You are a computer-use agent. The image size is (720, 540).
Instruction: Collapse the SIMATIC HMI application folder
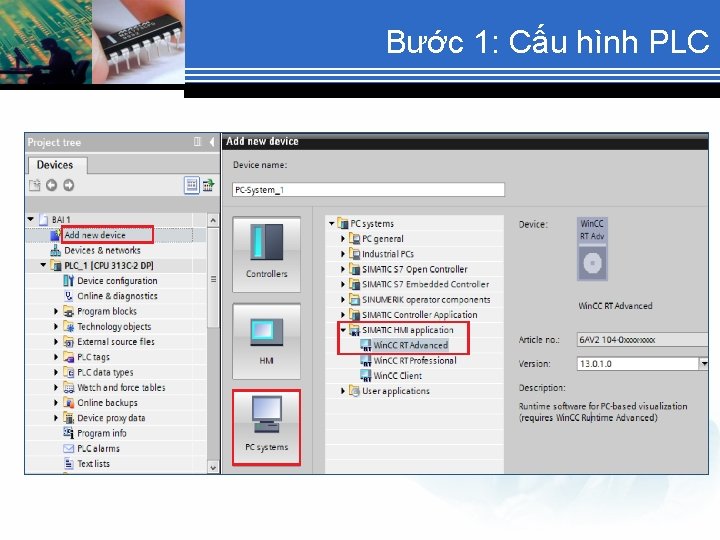coord(343,330)
